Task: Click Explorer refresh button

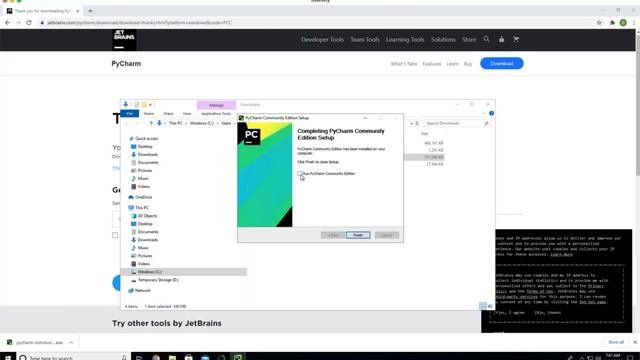Action: 417,123
